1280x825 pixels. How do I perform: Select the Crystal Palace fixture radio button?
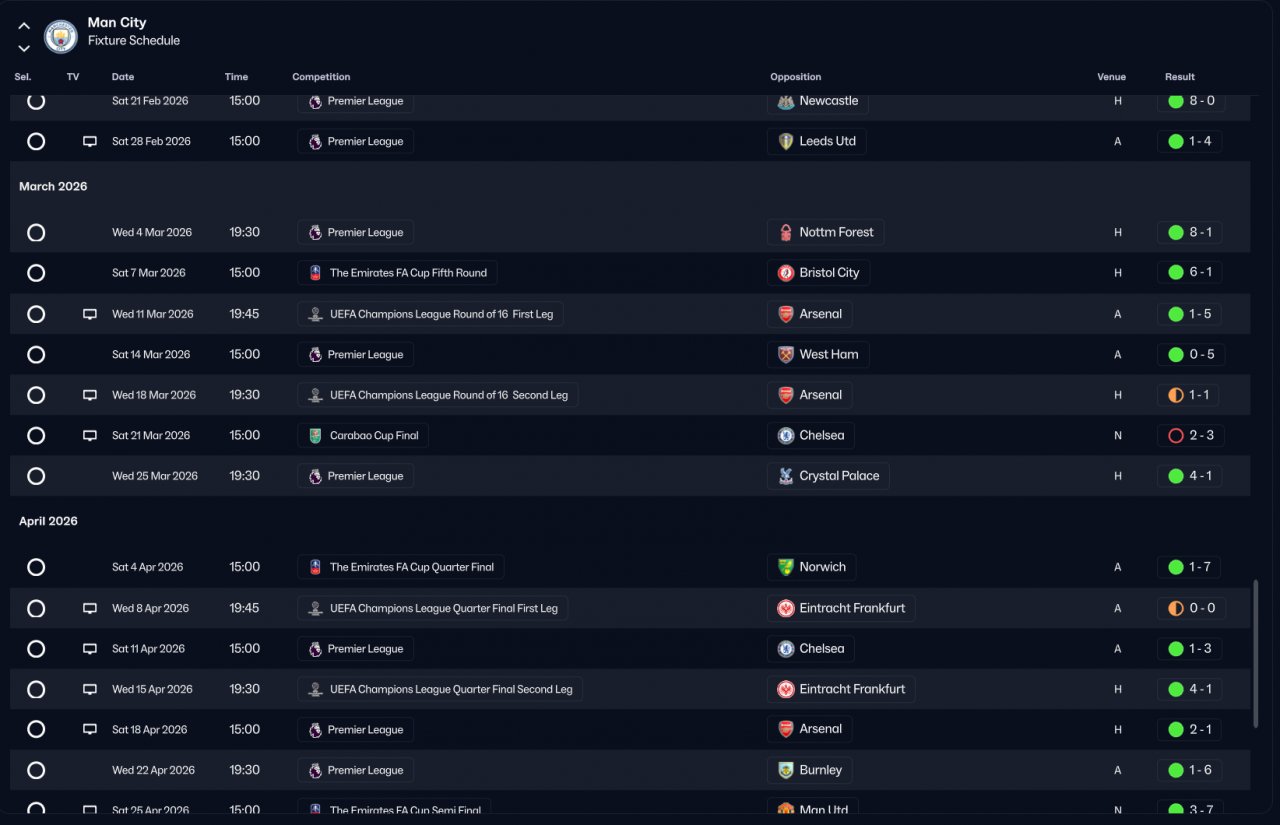click(x=36, y=477)
